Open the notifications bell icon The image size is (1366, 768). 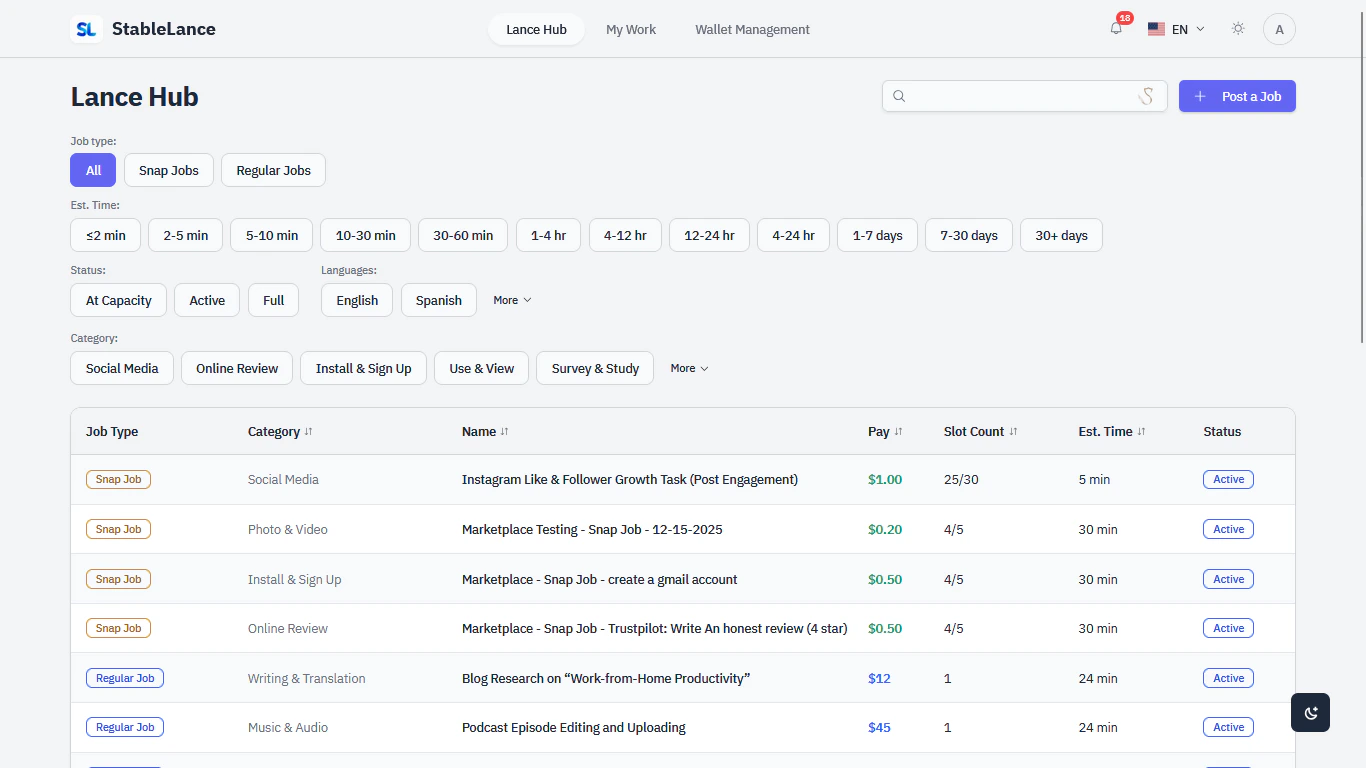click(x=1116, y=29)
